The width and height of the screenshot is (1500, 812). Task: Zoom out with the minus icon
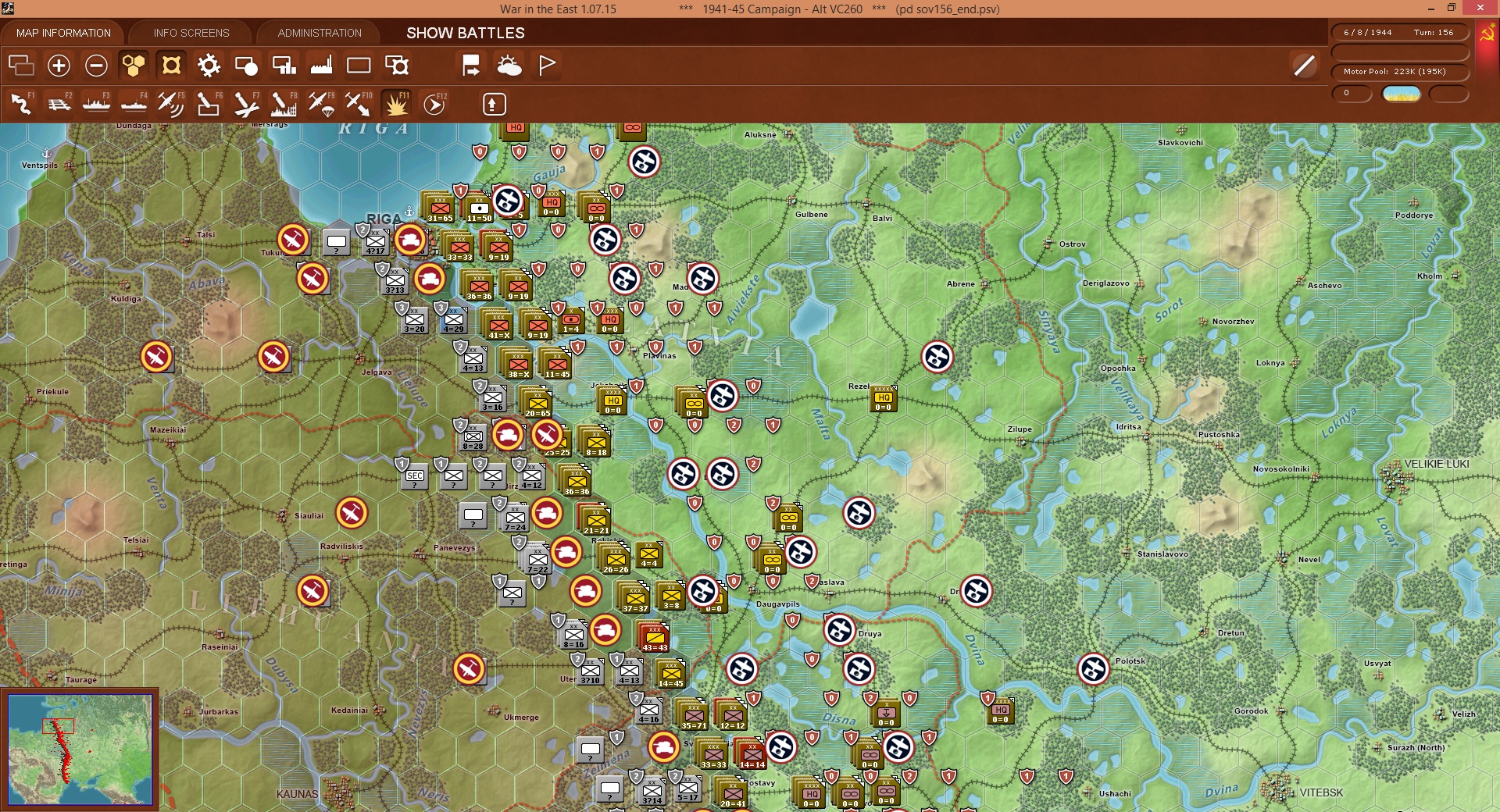tap(96, 66)
